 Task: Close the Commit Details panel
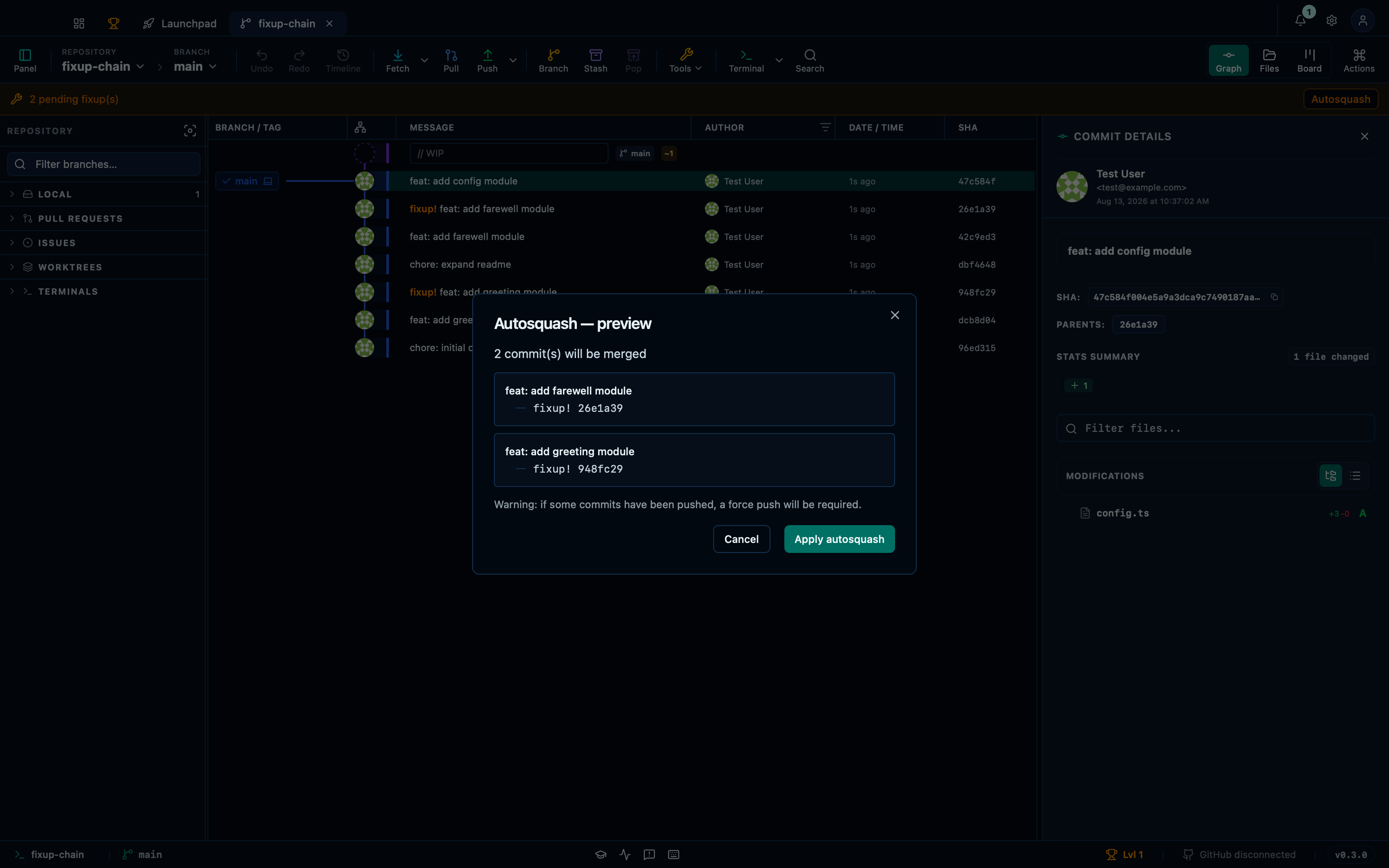click(1365, 136)
